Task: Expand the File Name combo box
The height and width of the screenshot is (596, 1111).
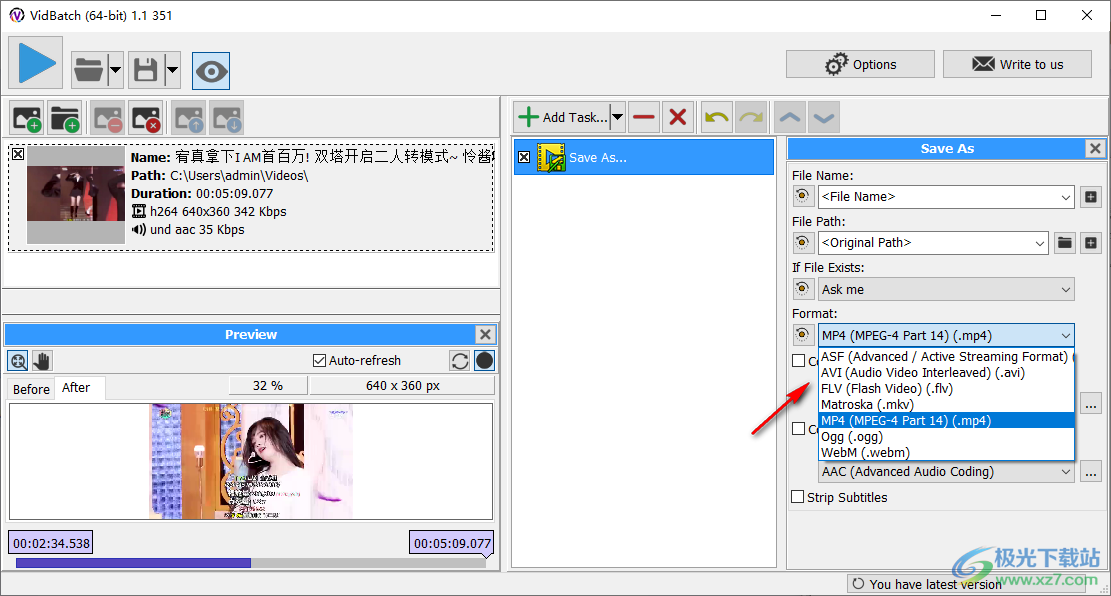Action: 1065,197
